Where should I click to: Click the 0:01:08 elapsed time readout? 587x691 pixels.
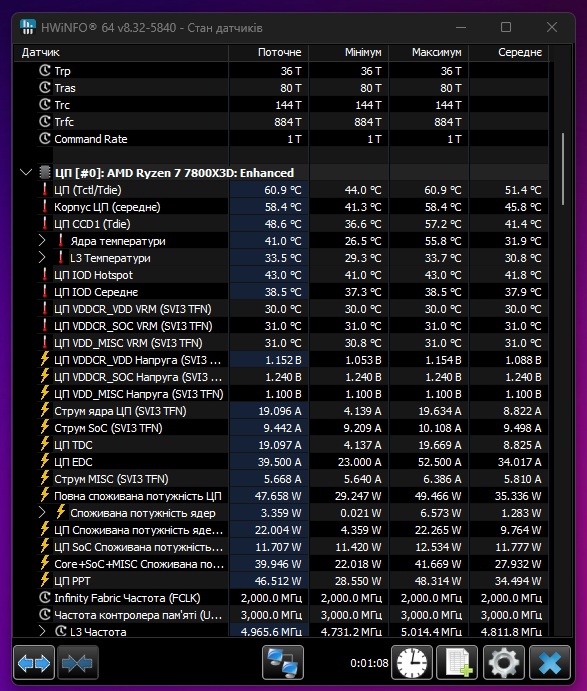[x=369, y=663]
